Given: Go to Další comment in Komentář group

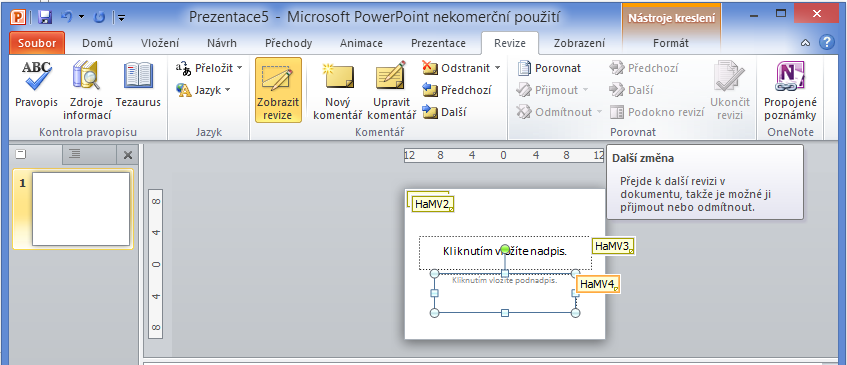Looking at the screenshot, I should [x=444, y=112].
